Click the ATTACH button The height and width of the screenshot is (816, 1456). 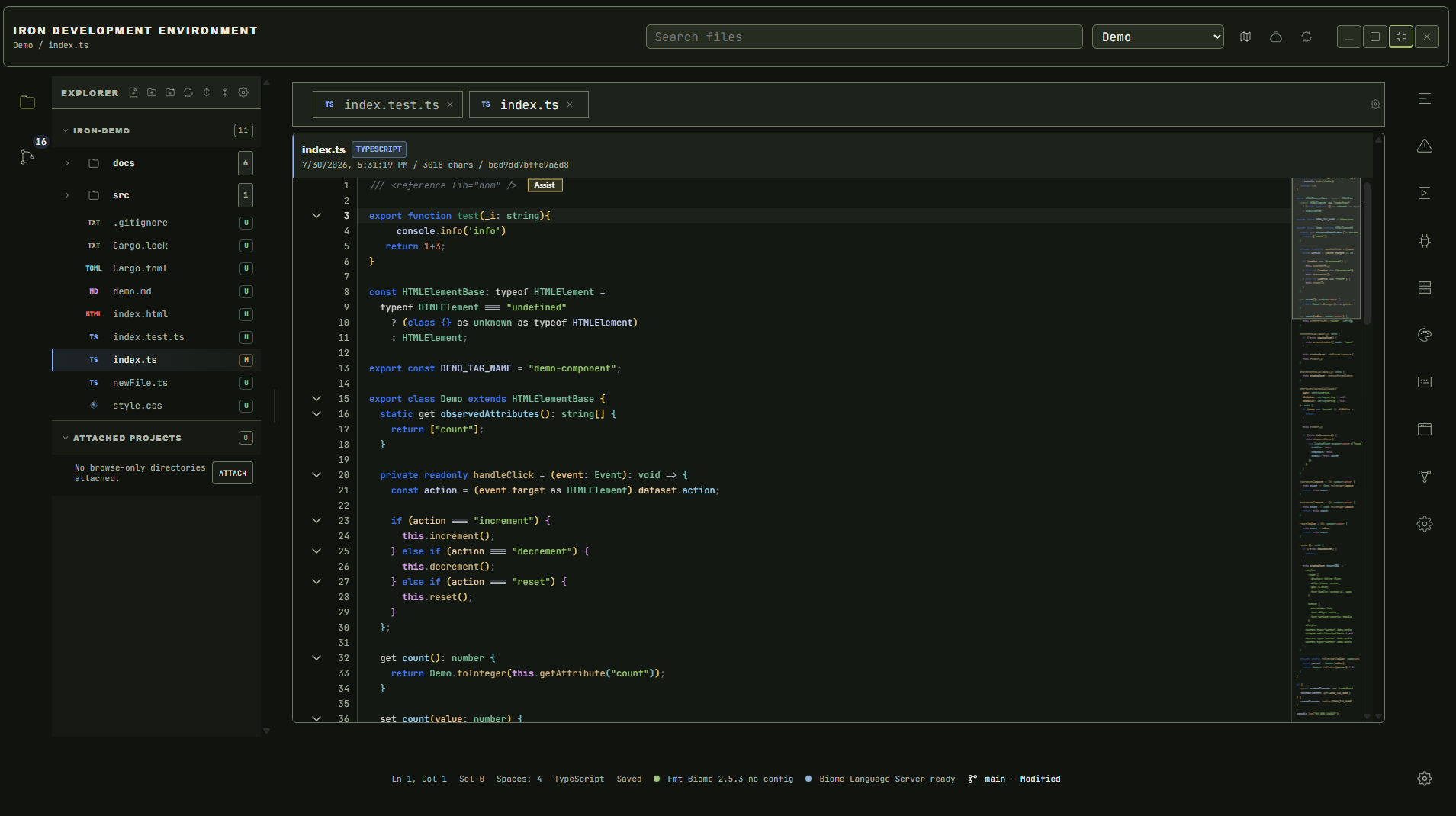(x=233, y=473)
